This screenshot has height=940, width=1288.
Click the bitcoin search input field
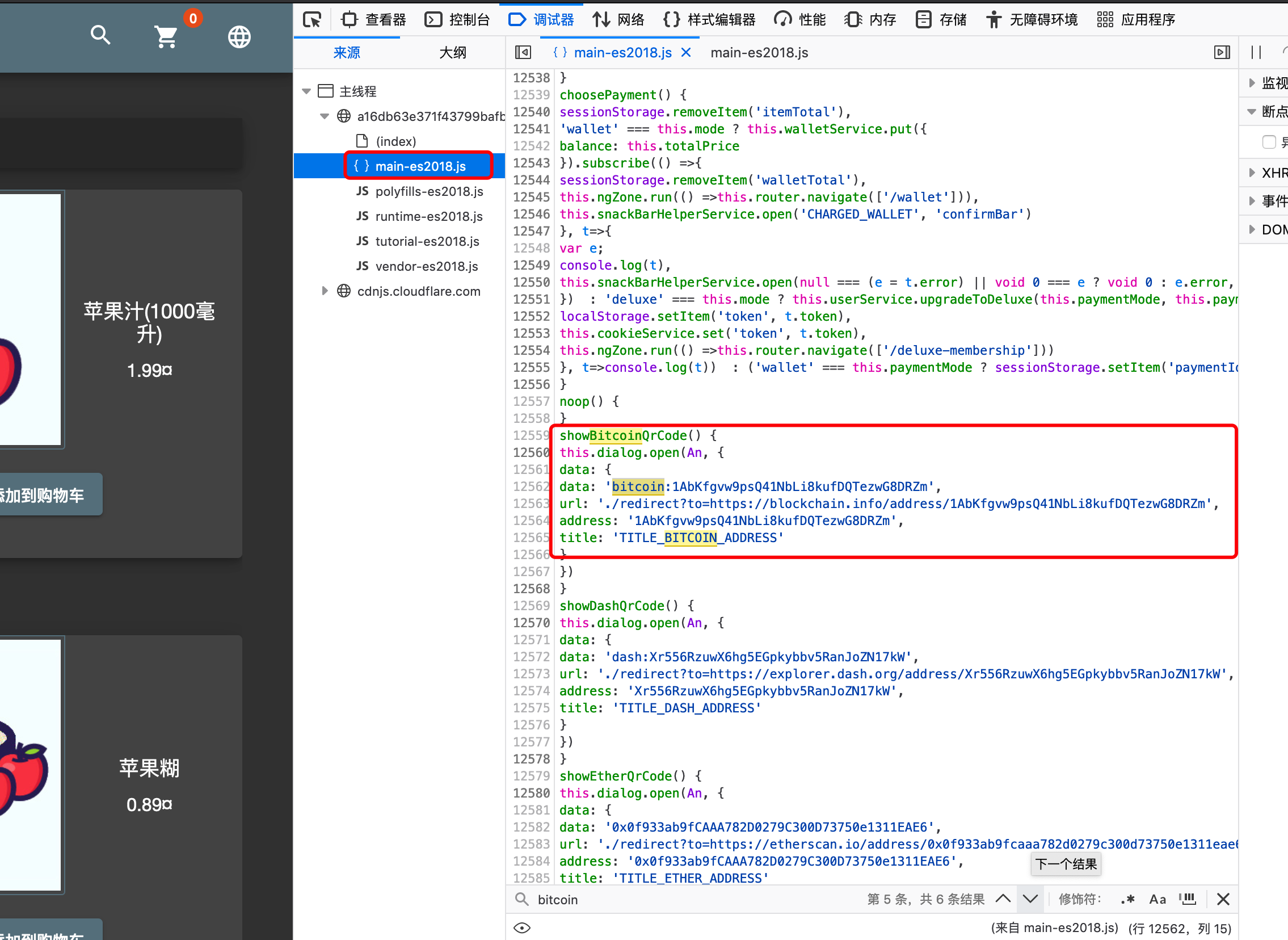click(x=694, y=899)
